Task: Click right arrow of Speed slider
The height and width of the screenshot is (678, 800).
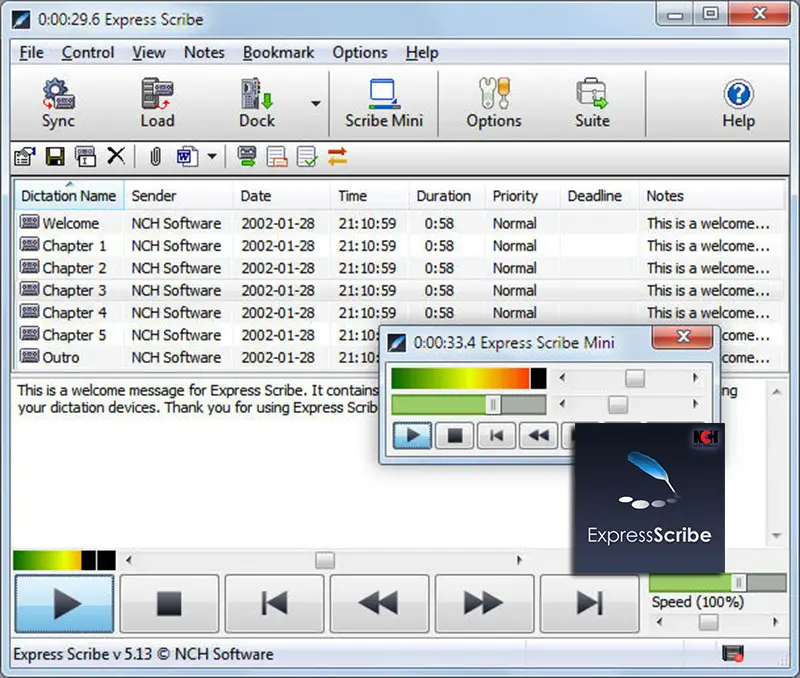Action: 776,622
